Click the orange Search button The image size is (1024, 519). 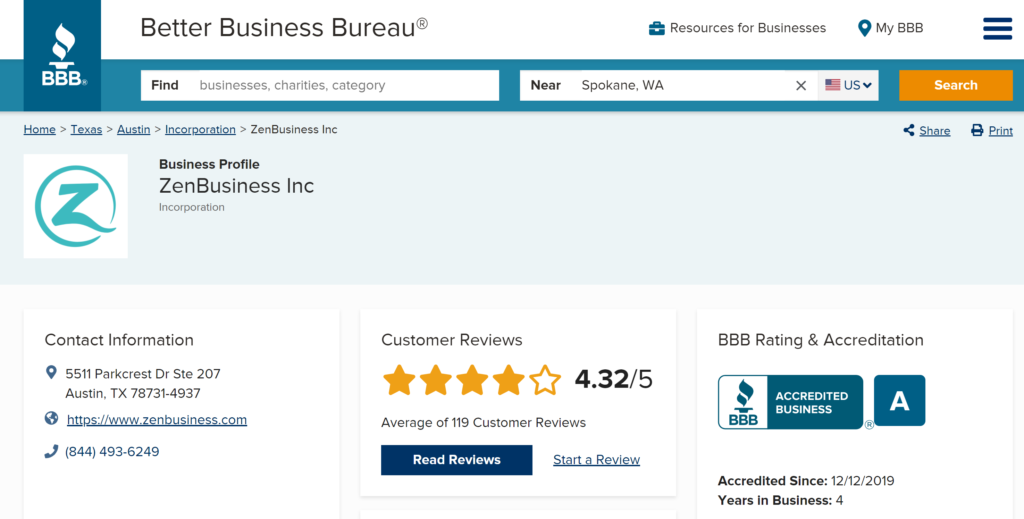pos(955,86)
